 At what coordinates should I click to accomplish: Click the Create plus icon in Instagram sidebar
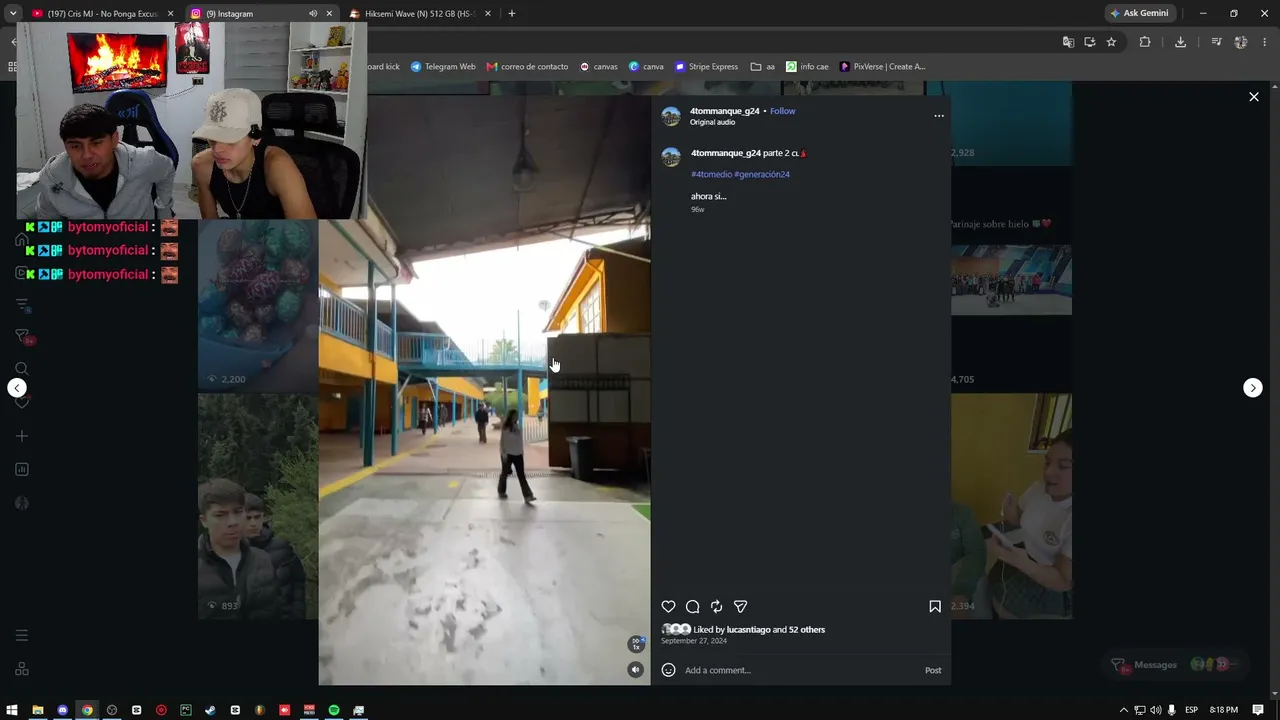[x=22, y=436]
